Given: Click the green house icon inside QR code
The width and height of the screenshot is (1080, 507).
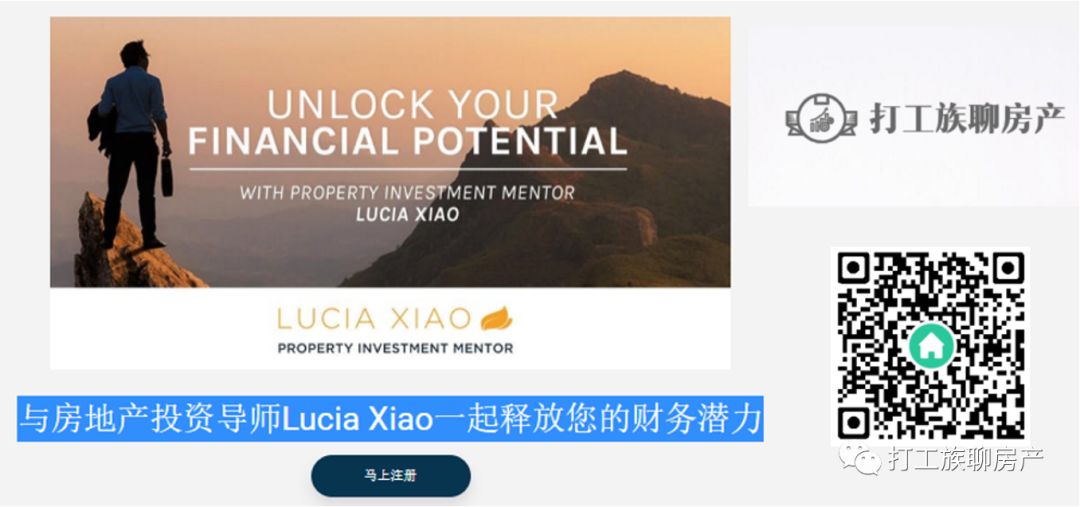Looking at the screenshot, I should click(x=931, y=346).
